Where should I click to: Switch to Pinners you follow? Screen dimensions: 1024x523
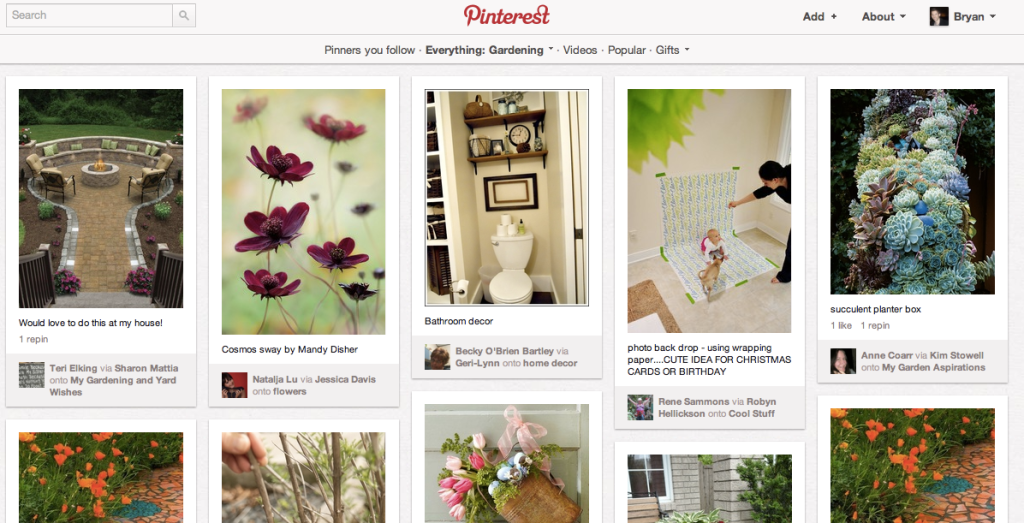369,50
